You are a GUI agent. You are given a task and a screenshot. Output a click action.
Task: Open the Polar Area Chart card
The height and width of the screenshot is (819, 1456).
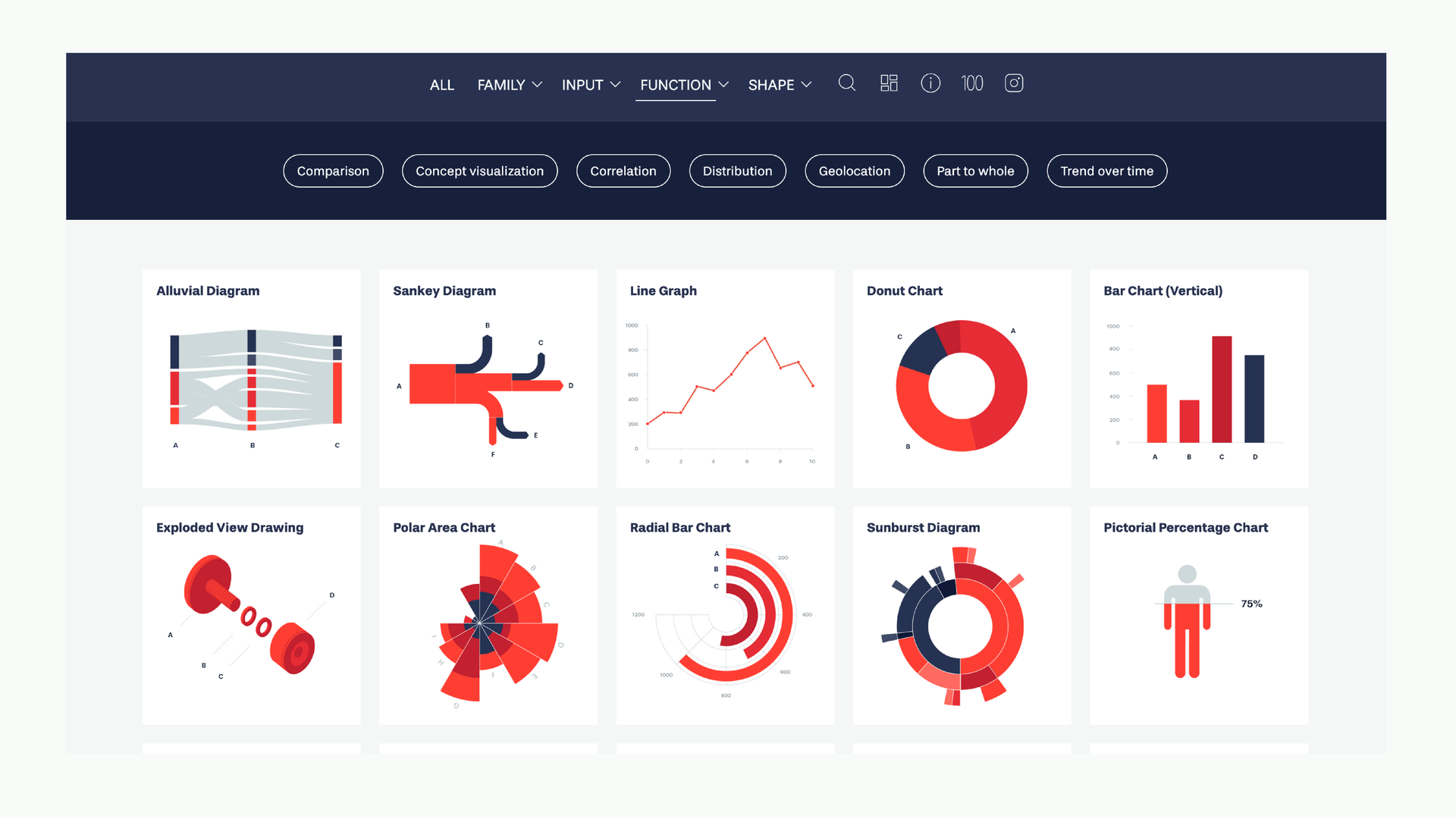[x=488, y=616]
